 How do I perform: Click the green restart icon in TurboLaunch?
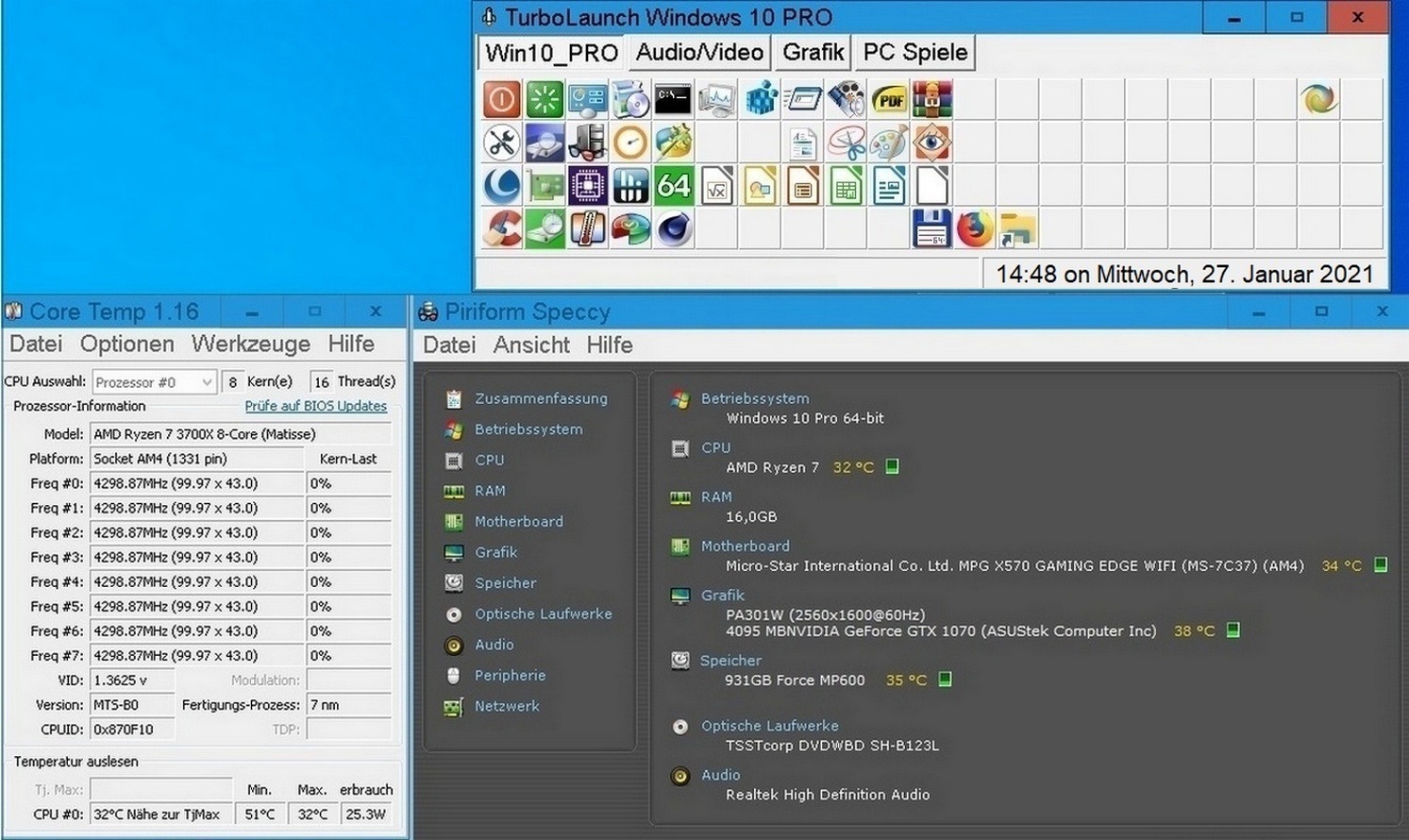(545, 99)
